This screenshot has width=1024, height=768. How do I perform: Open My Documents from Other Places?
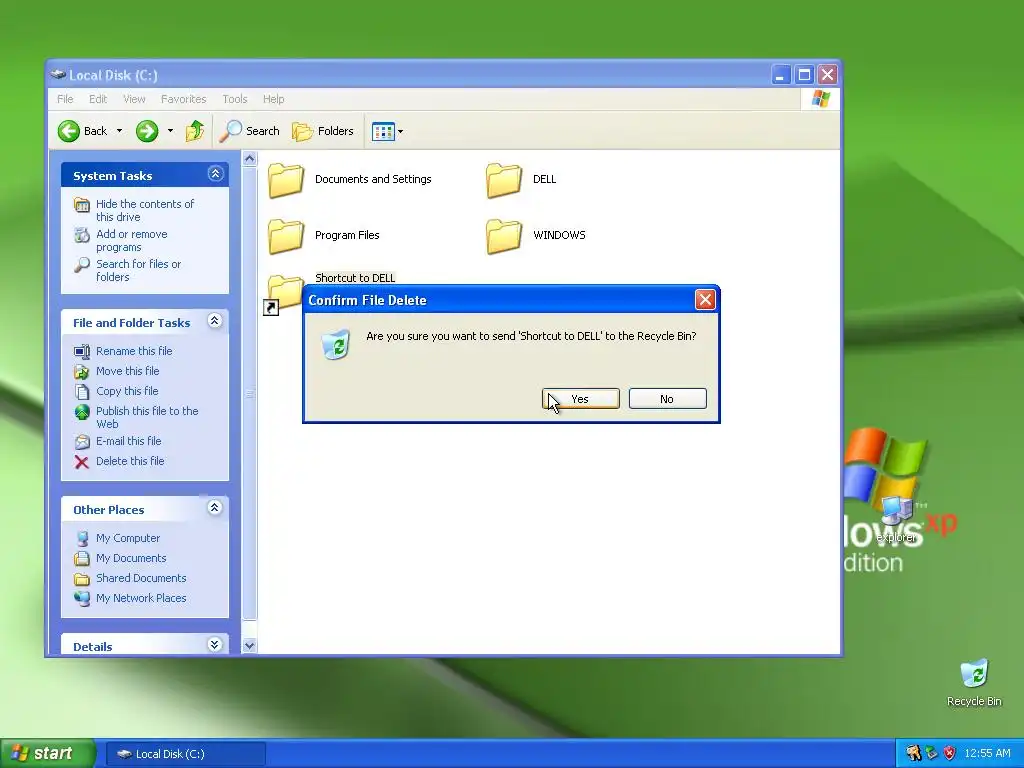point(131,558)
